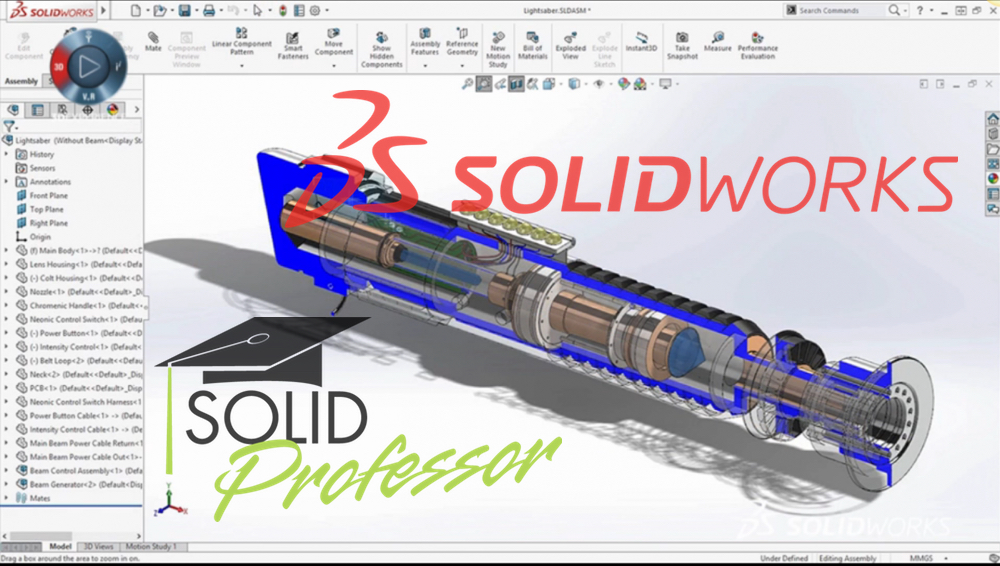Select the Origin item

click(40, 237)
